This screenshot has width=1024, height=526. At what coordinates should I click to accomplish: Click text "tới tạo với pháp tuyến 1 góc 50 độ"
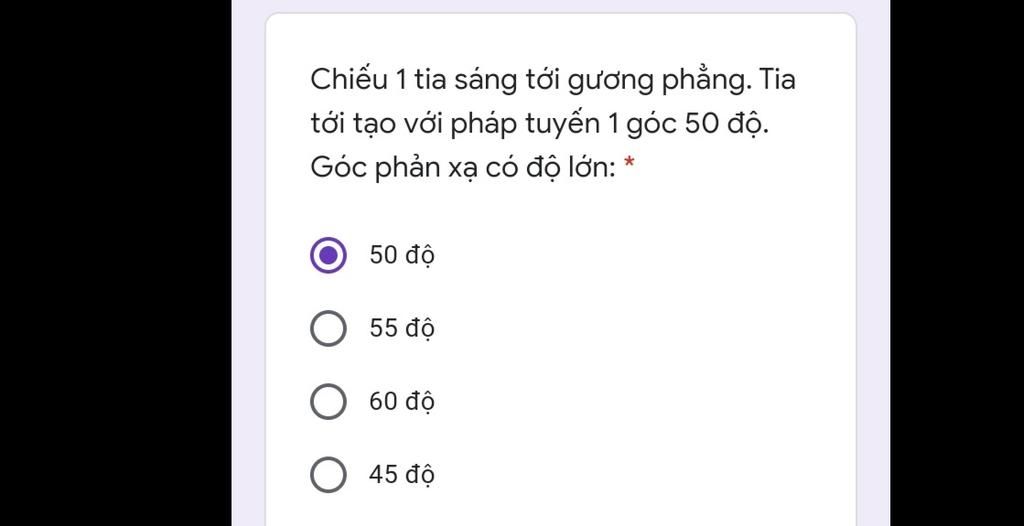tap(539, 124)
